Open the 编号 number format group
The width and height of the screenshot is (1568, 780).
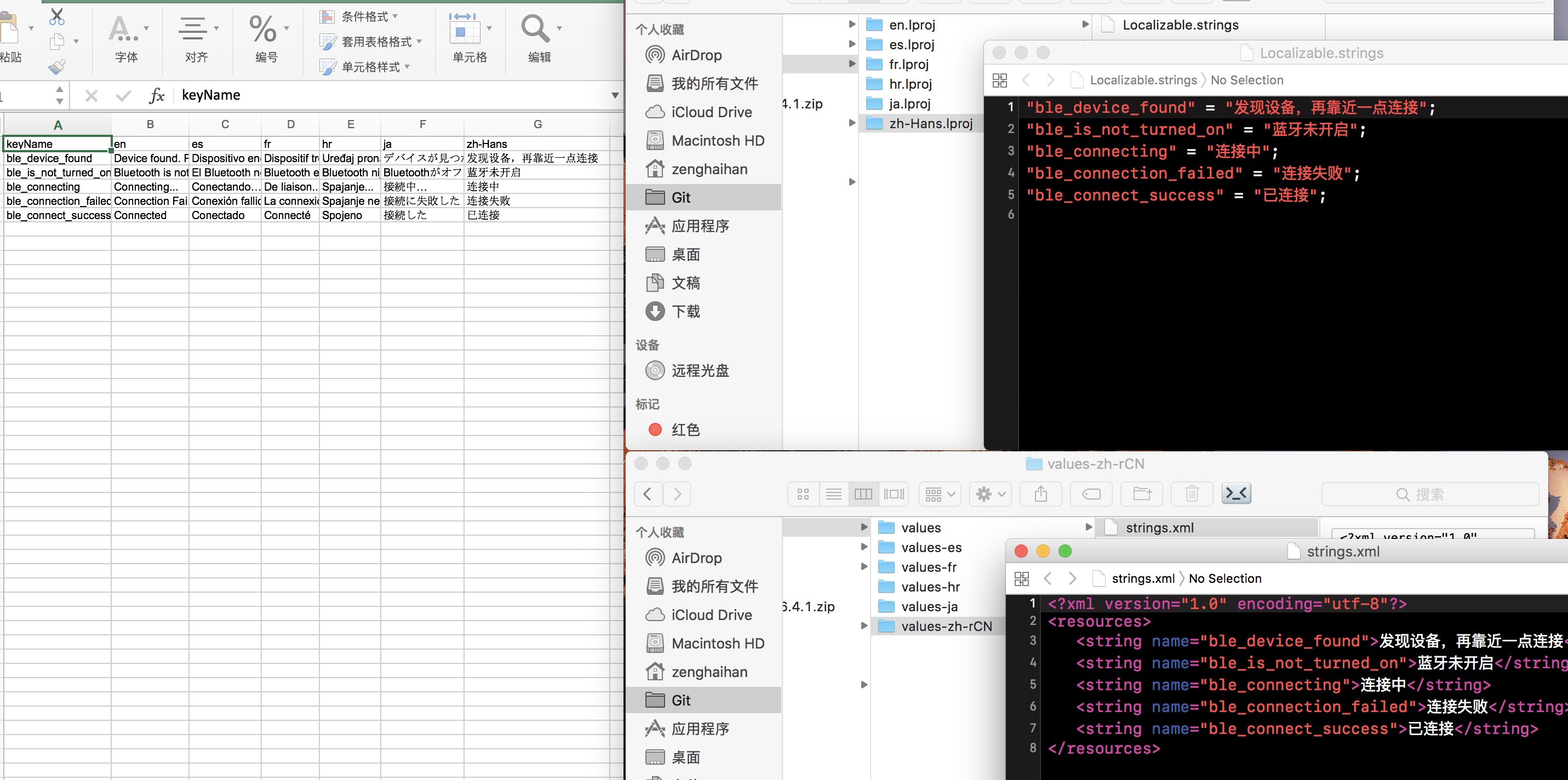(x=266, y=38)
